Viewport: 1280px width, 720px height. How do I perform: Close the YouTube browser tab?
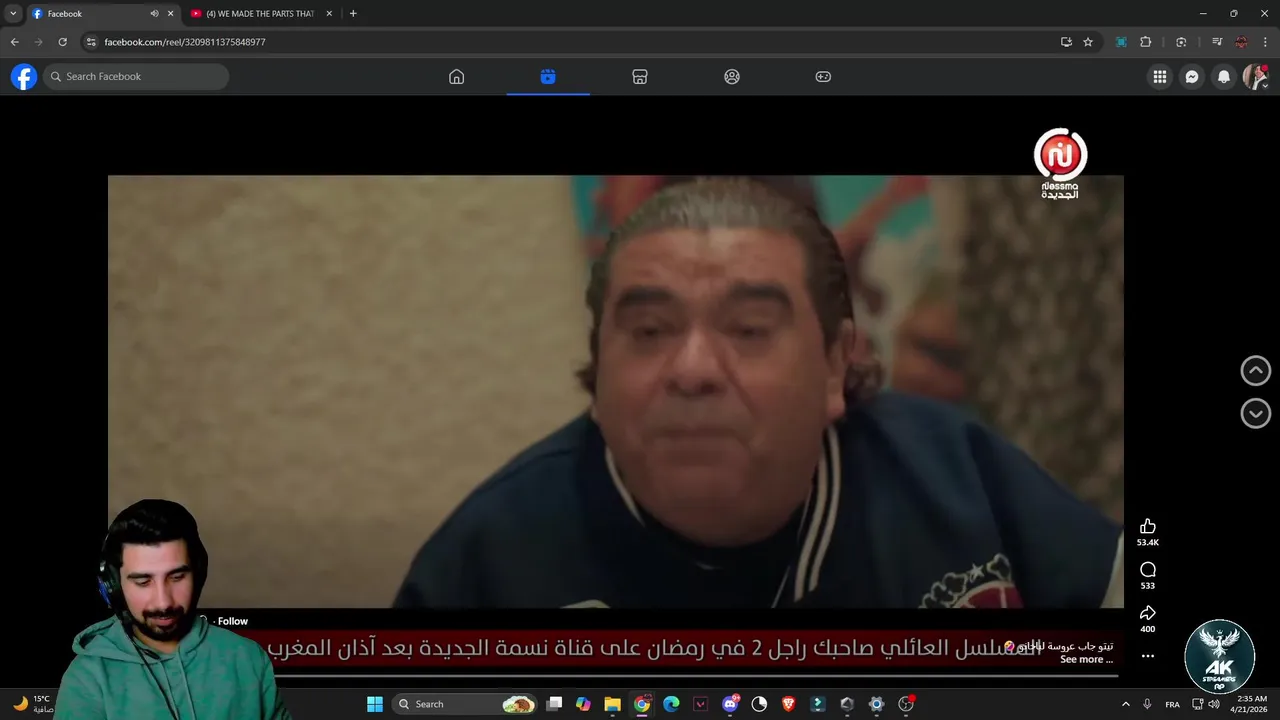[329, 14]
